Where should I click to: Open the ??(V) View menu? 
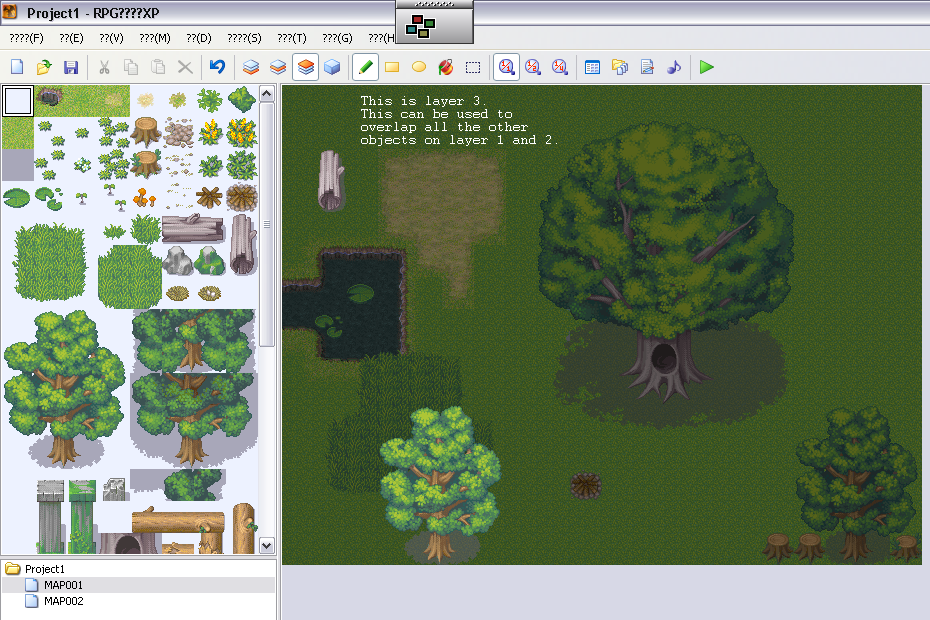(112, 38)
